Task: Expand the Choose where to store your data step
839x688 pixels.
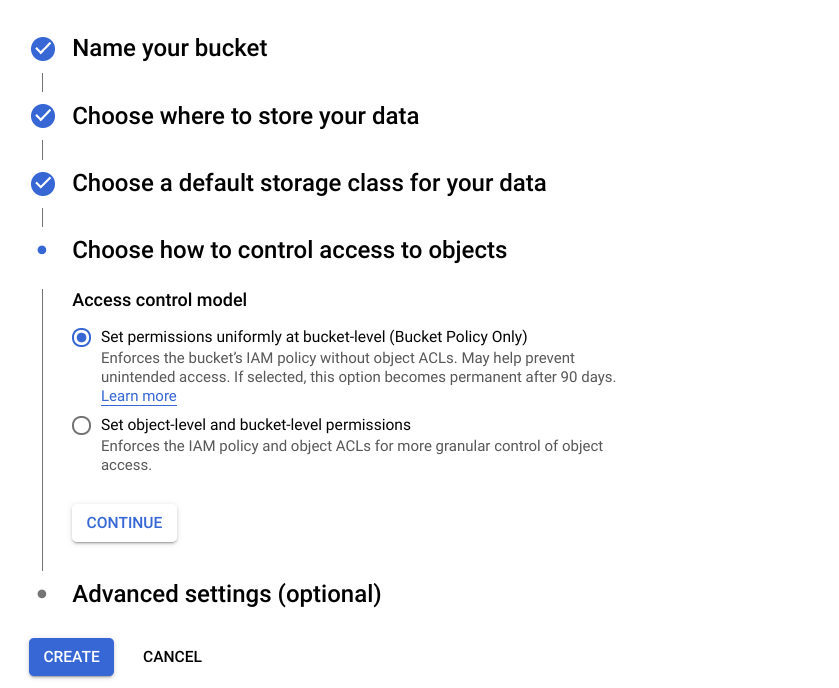Action: (x=245, y=116)
